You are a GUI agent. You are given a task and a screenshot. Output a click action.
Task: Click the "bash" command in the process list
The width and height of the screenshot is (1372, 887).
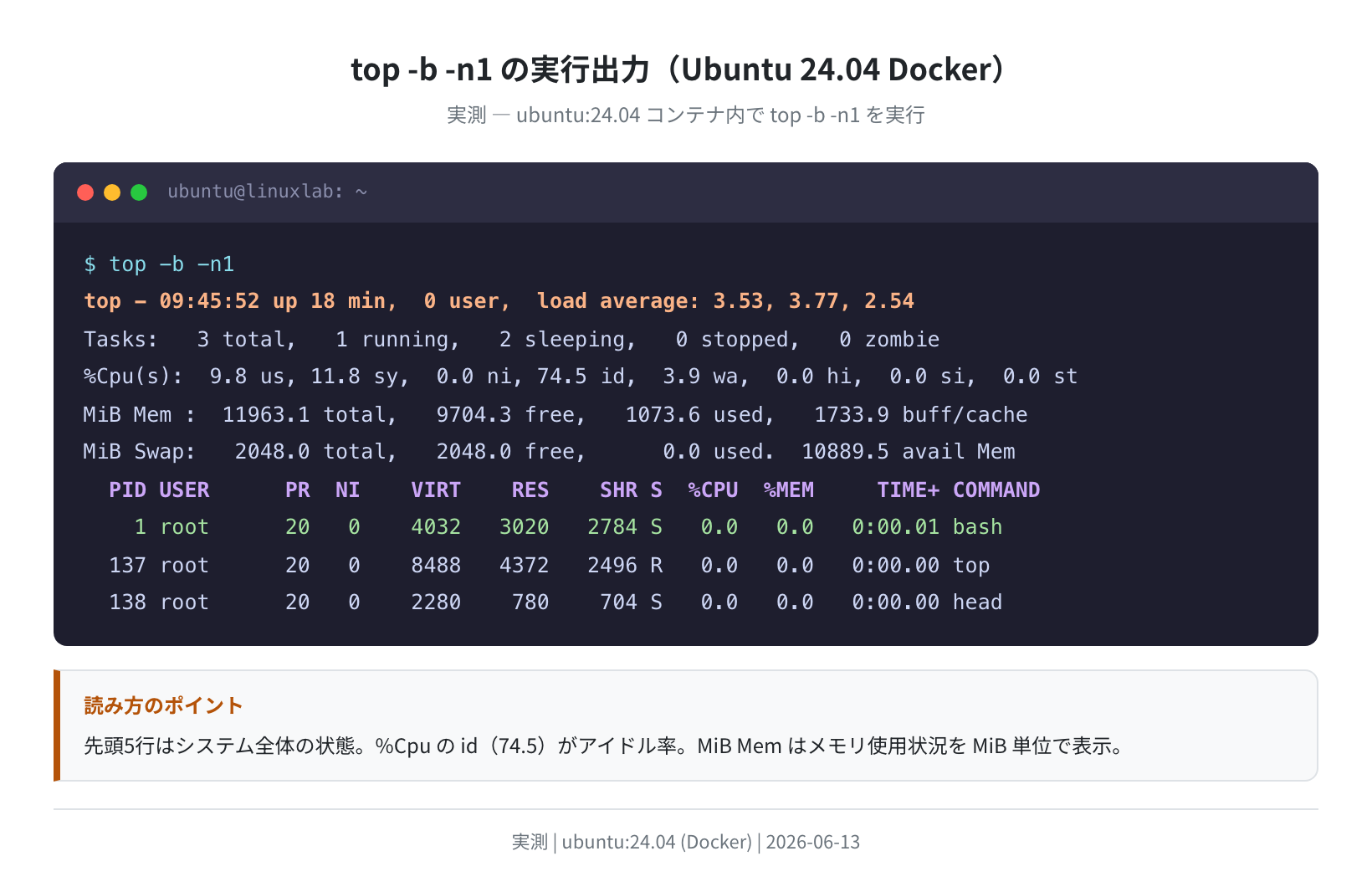(978, 527)
